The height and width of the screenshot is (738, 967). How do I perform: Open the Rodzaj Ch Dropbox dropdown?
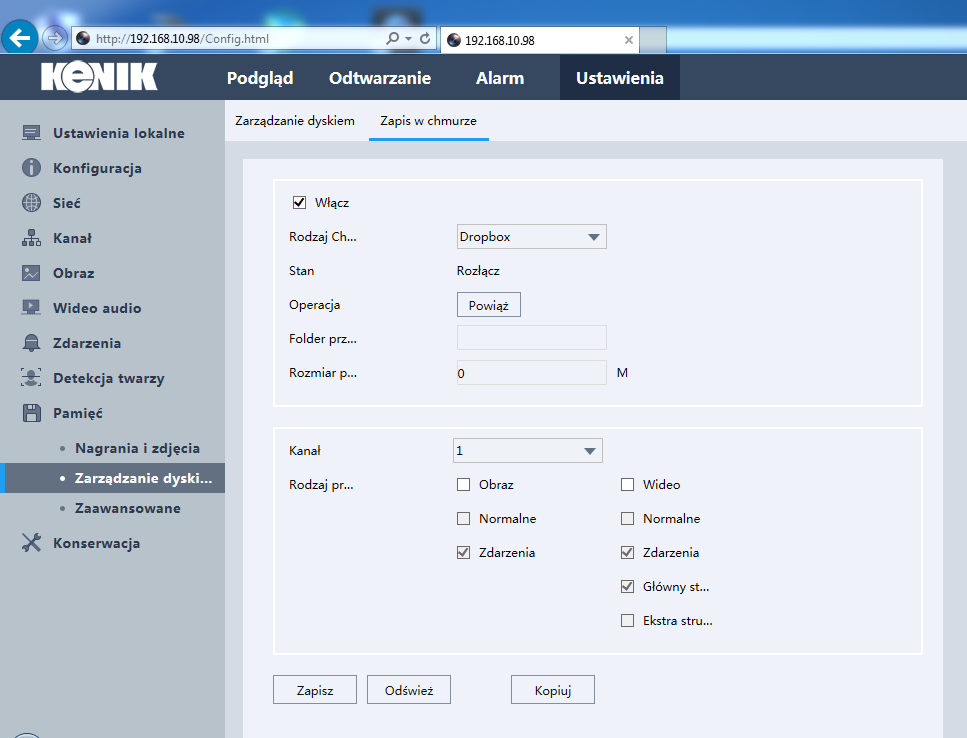click(531, 237)
